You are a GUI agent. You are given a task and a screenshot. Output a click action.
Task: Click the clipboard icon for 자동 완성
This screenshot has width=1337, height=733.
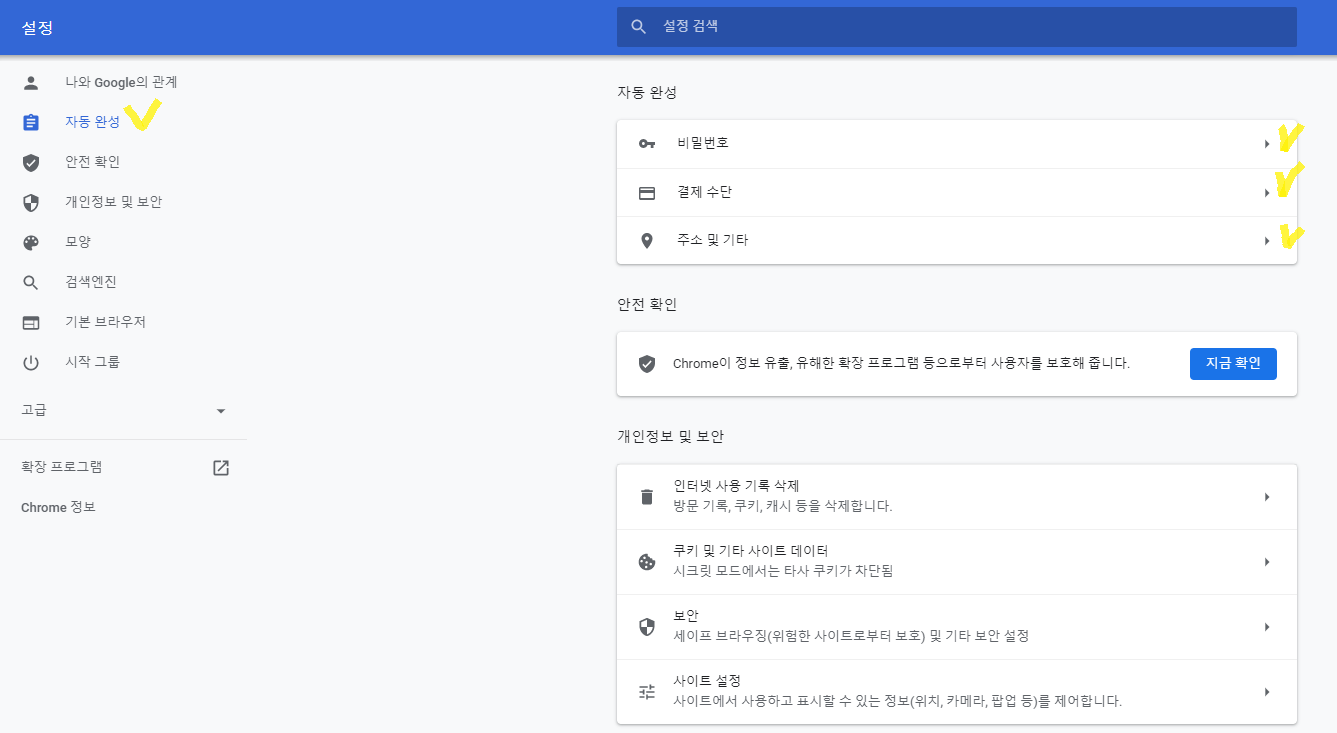point(31,122)
